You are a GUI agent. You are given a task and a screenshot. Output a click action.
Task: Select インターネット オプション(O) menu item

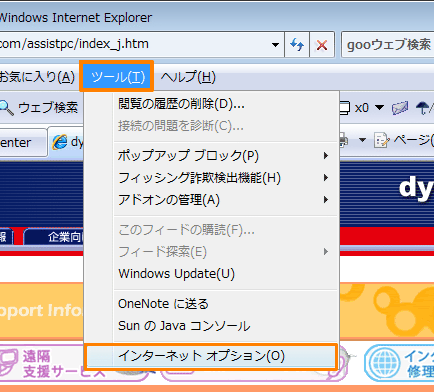point(211,356)
